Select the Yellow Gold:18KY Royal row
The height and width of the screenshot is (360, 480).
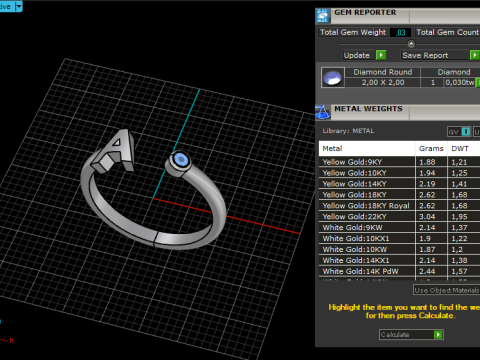click(x=399, y=206)
